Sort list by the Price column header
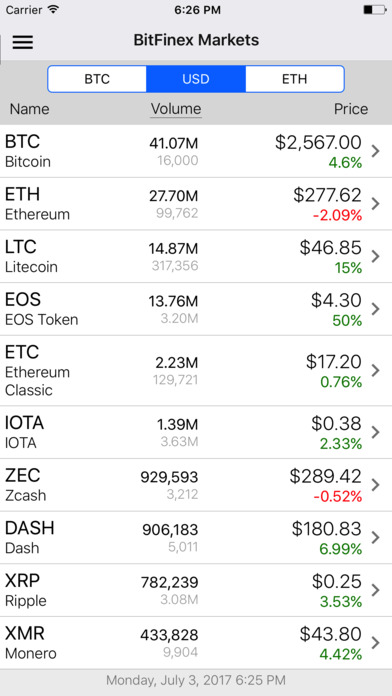 (351, 109)
